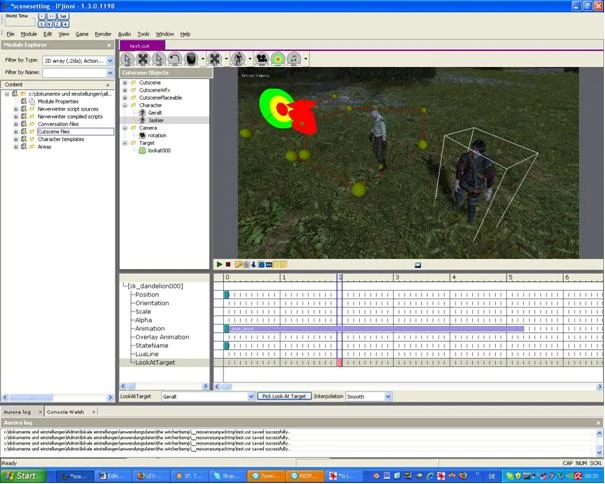The height and width of the screenshot is (484, 605).
Task: Select the Orientation track row
Action: [152, 303]
